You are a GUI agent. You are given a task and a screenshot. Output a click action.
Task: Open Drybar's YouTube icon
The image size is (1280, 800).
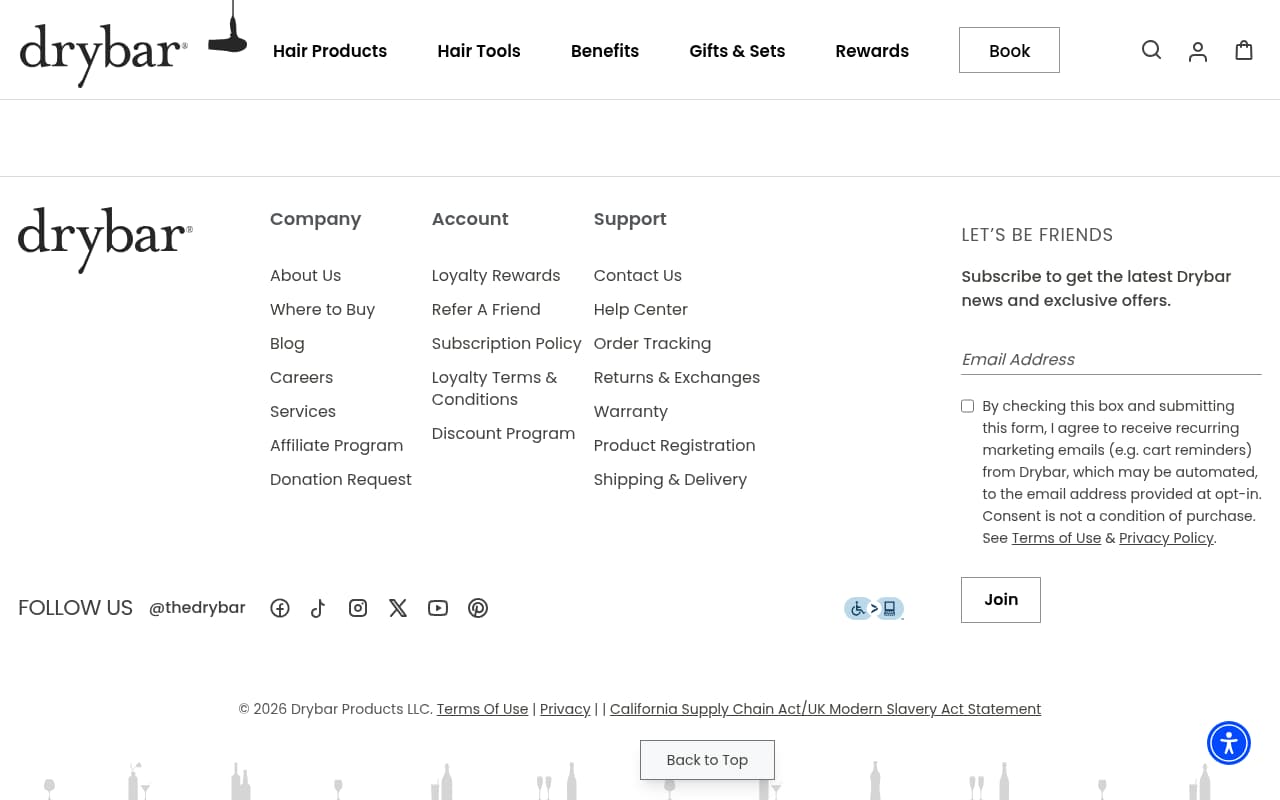438,608
